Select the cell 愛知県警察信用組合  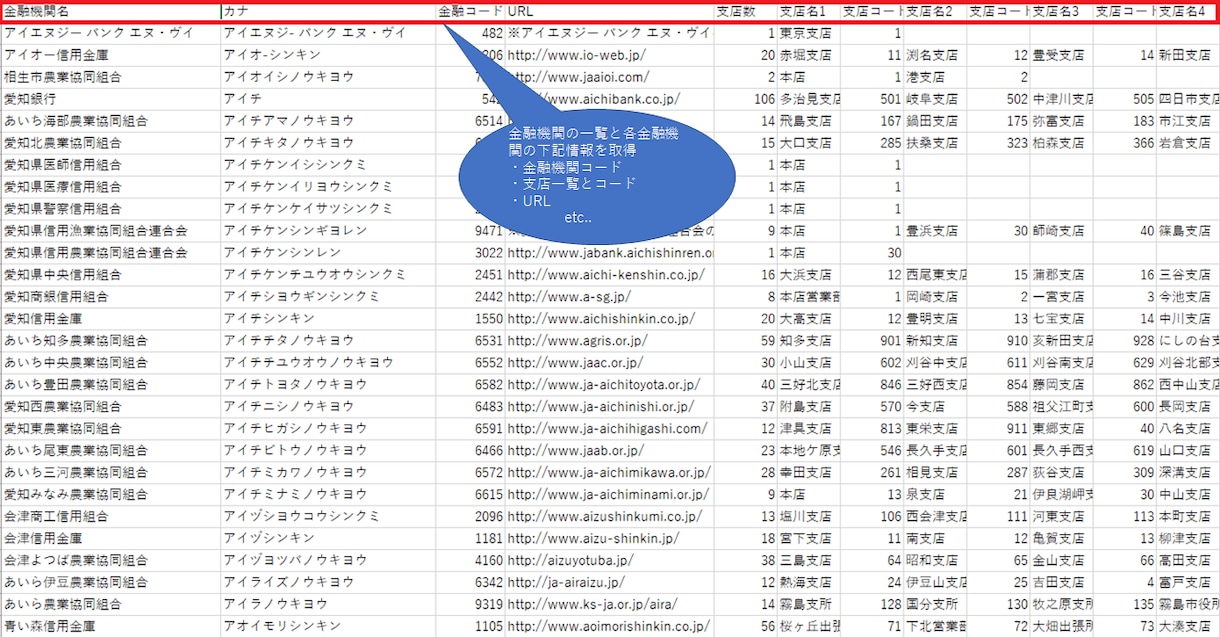(110, 209)
